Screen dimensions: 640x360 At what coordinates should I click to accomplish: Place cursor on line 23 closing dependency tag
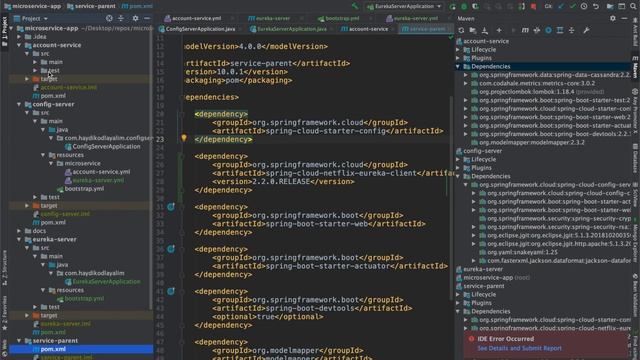pos(223,140)
